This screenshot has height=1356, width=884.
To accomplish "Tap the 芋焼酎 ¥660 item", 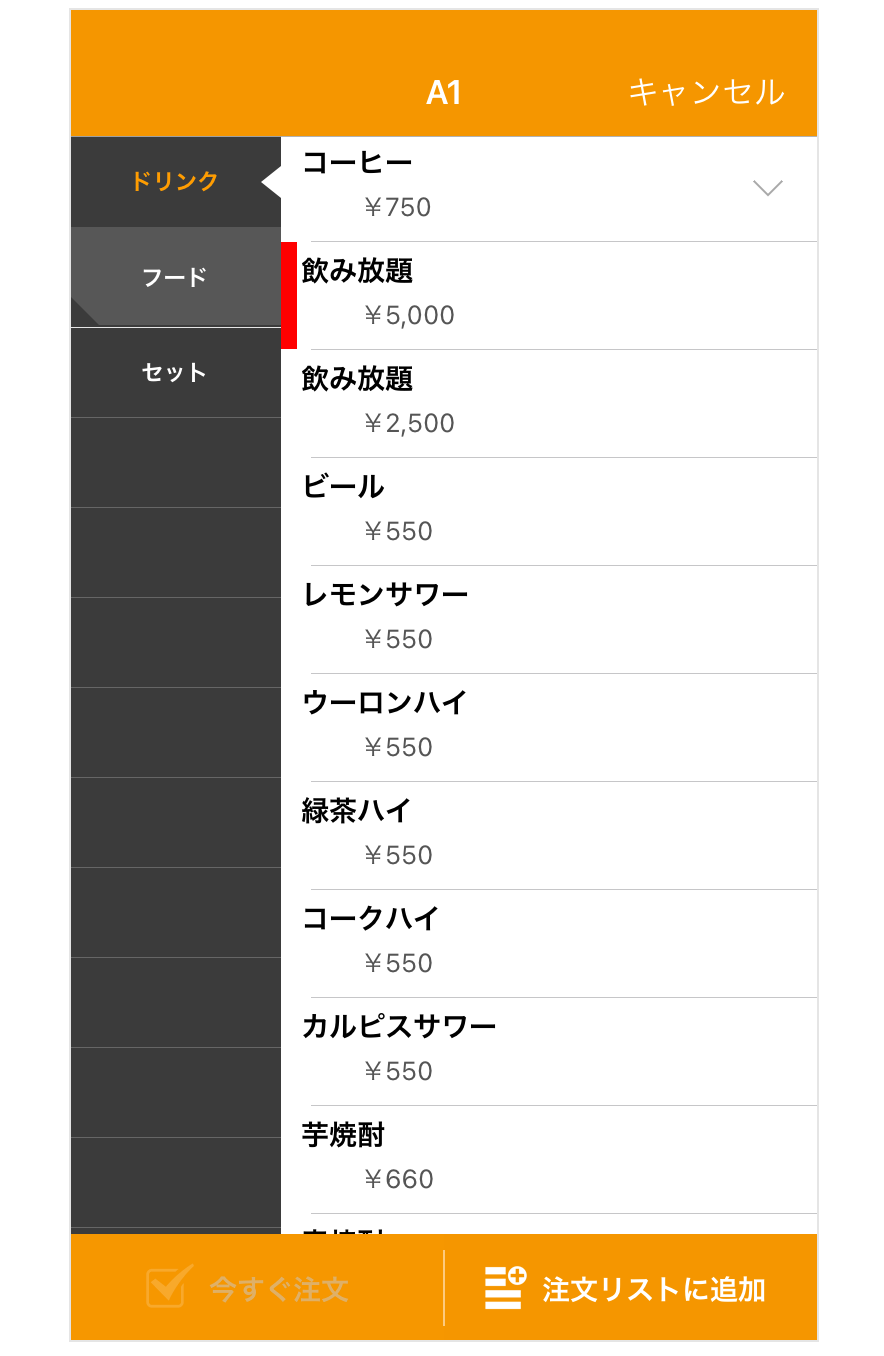I will point(550,1159).
